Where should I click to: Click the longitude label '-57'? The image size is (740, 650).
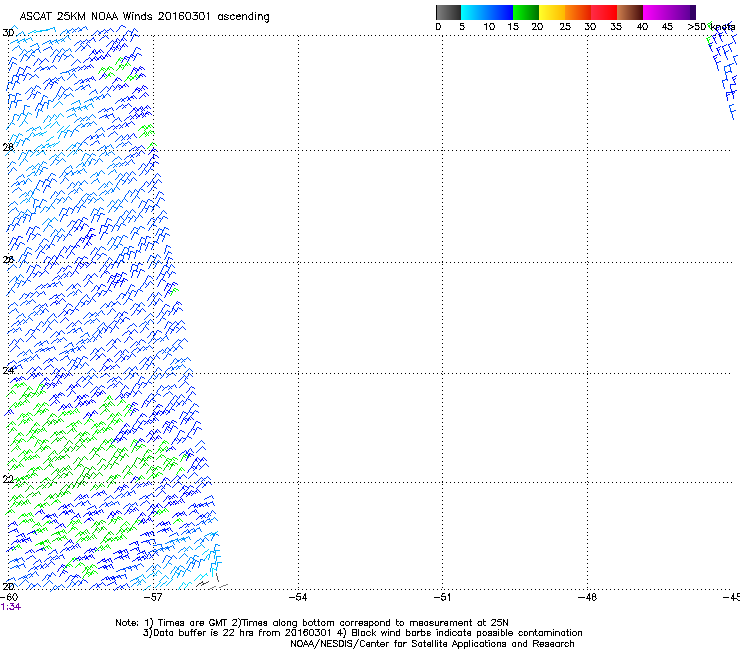point(153,597)
